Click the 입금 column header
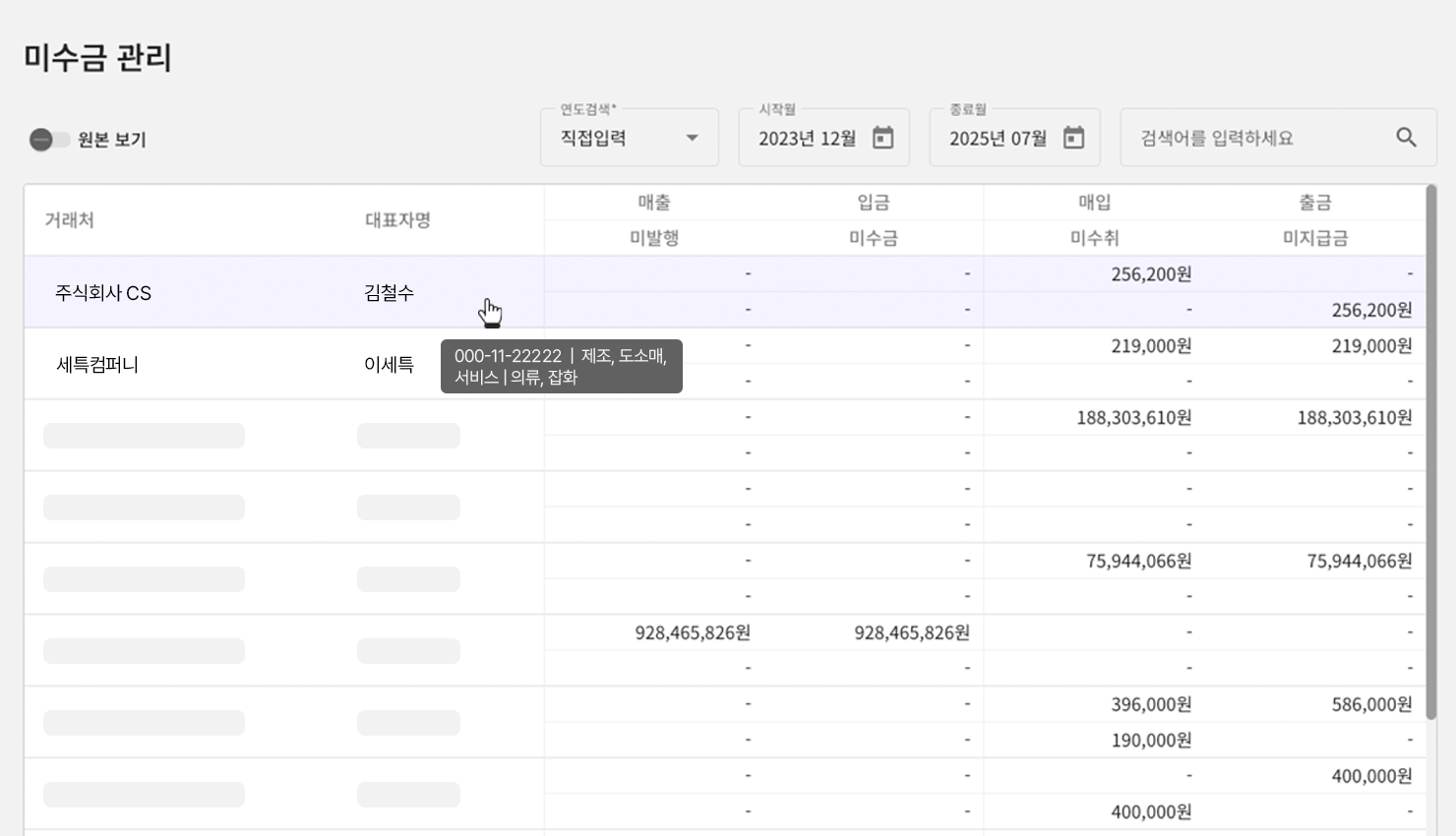 click(x=874, y=203)
